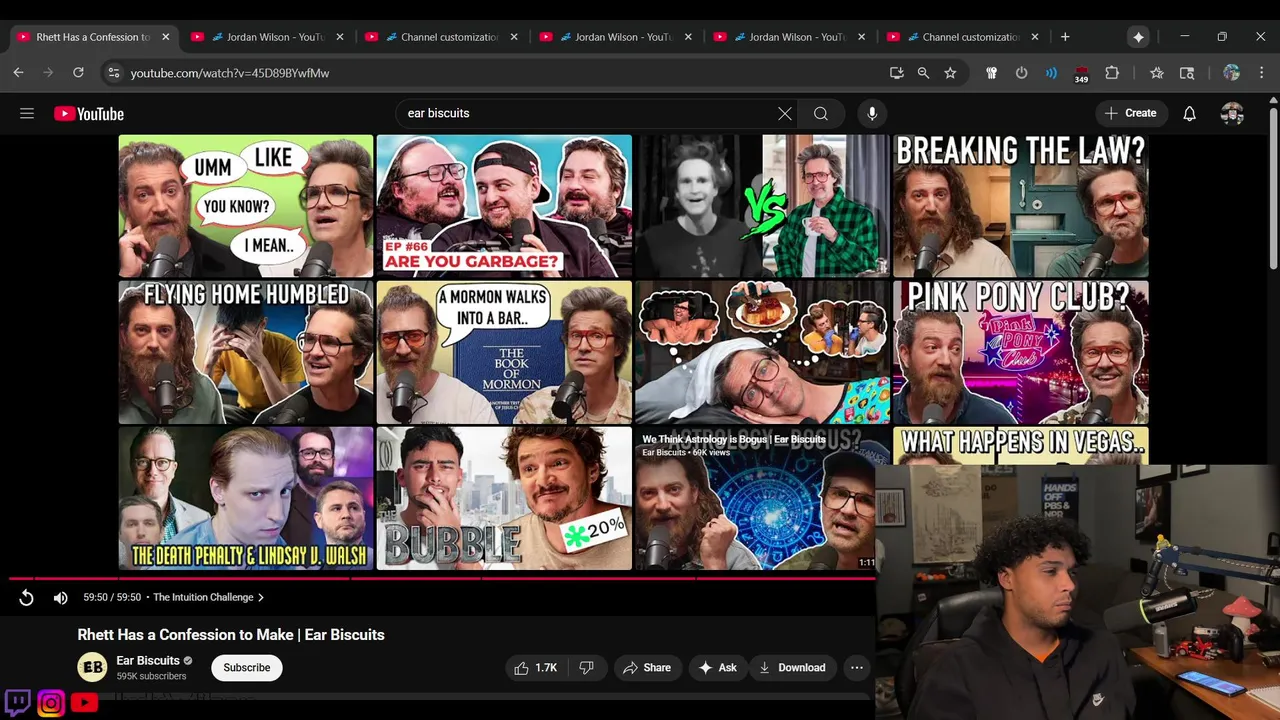Image resolution: width=1280 pixels, height=720 pixels.
Task: Open the 'UMM LIKE YOU KNOW?' suggested video
Action: pyautogui.click(x=246, y=206)
